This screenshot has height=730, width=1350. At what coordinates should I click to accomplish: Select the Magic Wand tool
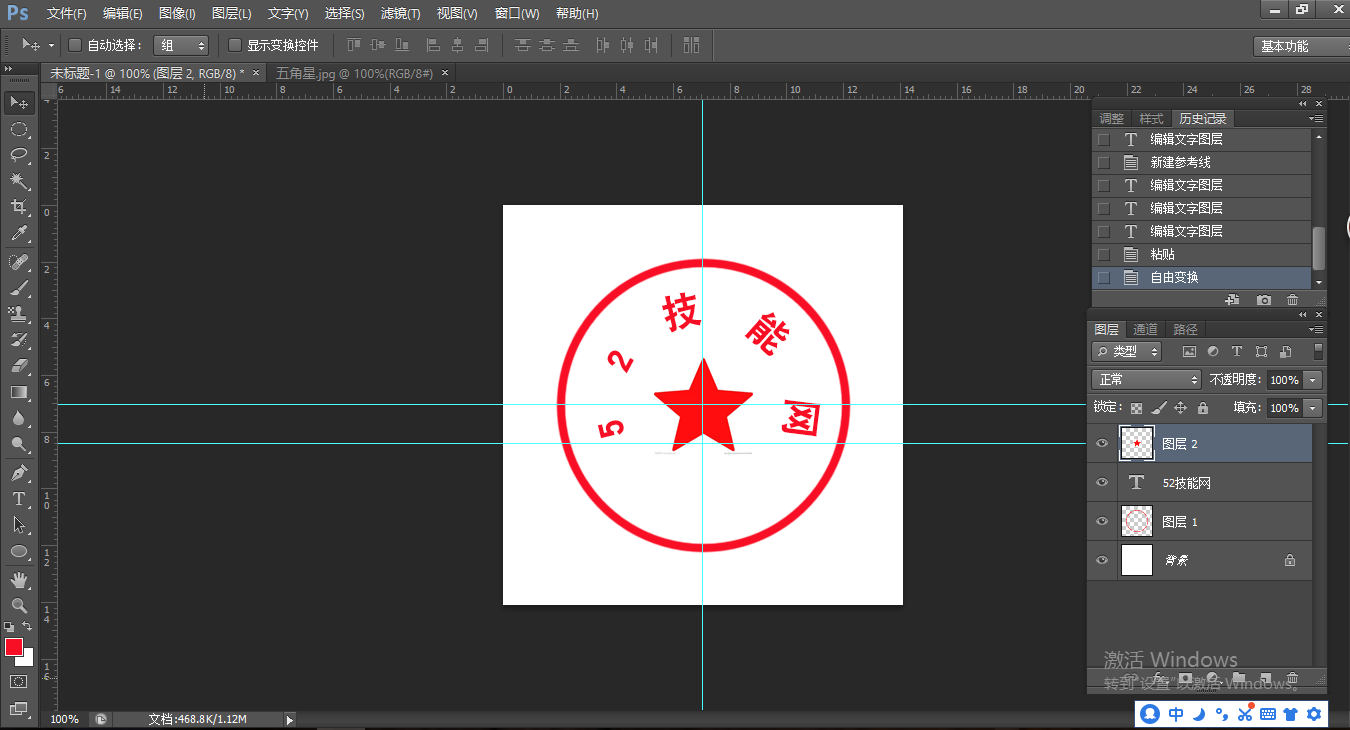pyautogui.click(x=19, y=181)
